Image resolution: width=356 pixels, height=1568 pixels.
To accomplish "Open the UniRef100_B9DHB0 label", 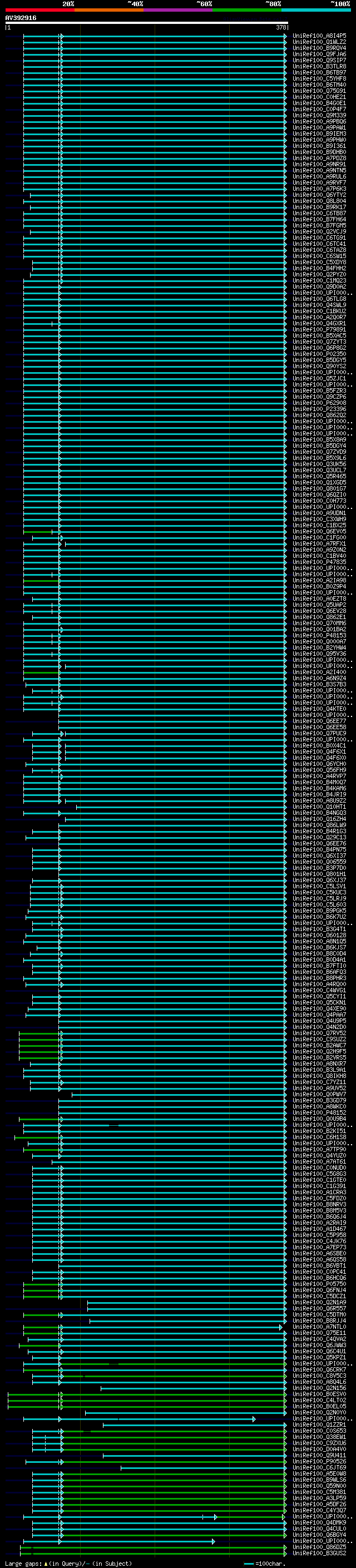I will coord(319,152).
